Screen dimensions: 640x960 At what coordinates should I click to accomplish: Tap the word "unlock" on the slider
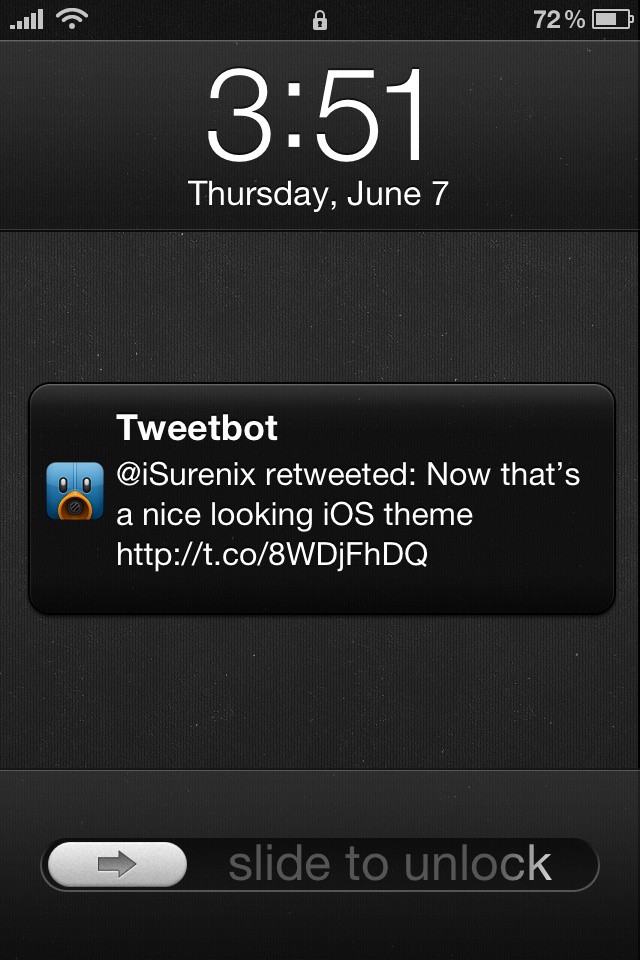478,864
